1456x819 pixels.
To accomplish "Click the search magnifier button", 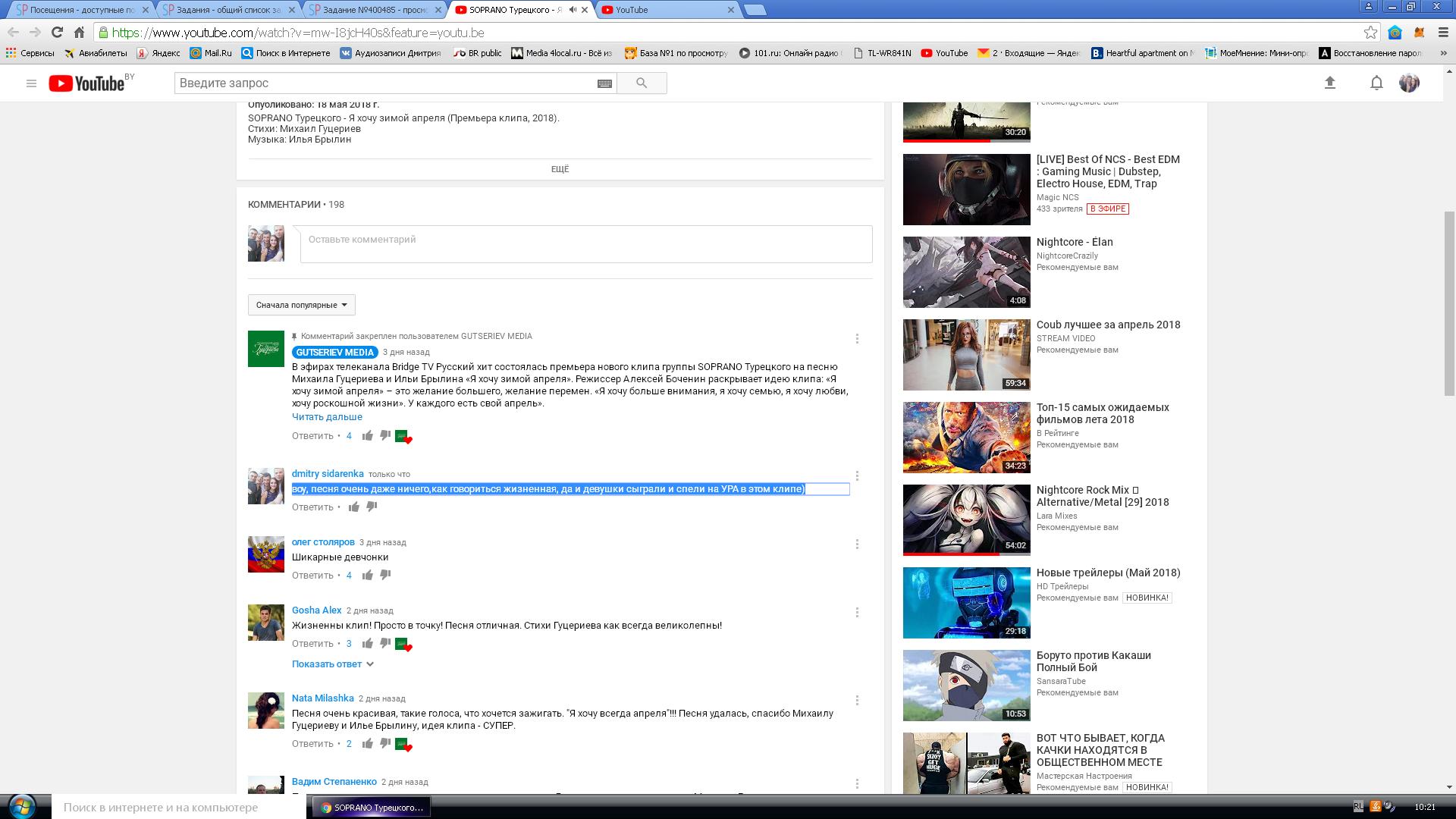I will click(642, 83).
